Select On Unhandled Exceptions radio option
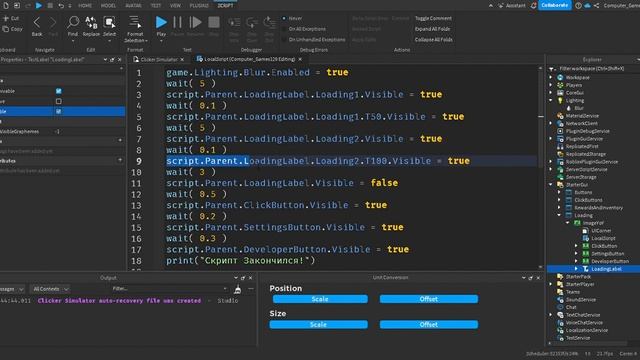The width and height of the screenshot is (640, 360). tap(284, 40)
